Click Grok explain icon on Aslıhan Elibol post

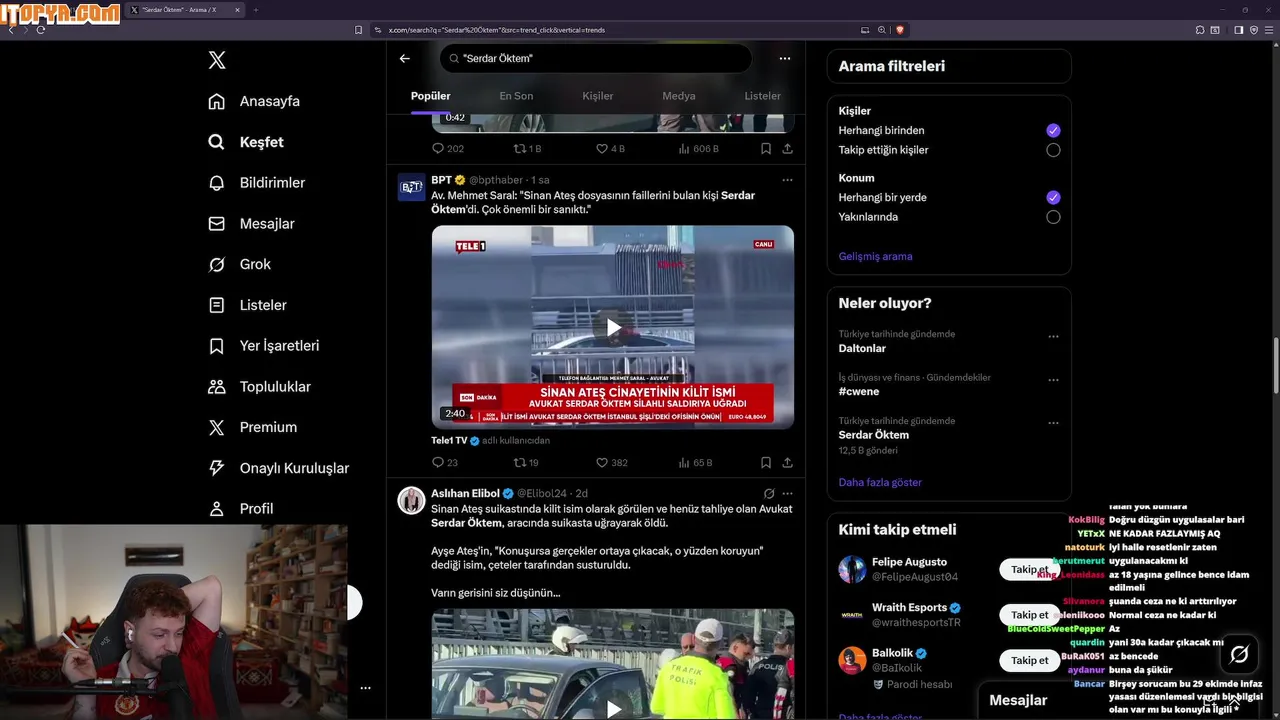point(769,493)
